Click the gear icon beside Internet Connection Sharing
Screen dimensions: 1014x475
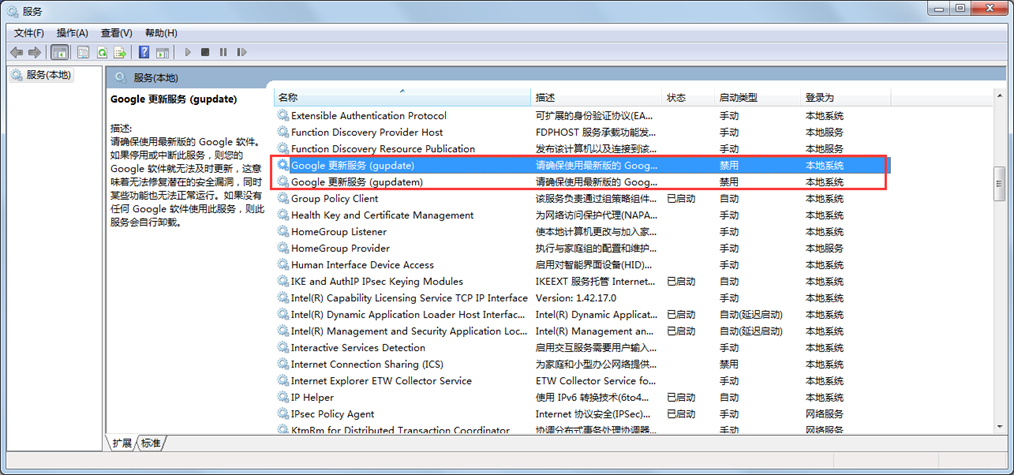click(x=283, y=364)
